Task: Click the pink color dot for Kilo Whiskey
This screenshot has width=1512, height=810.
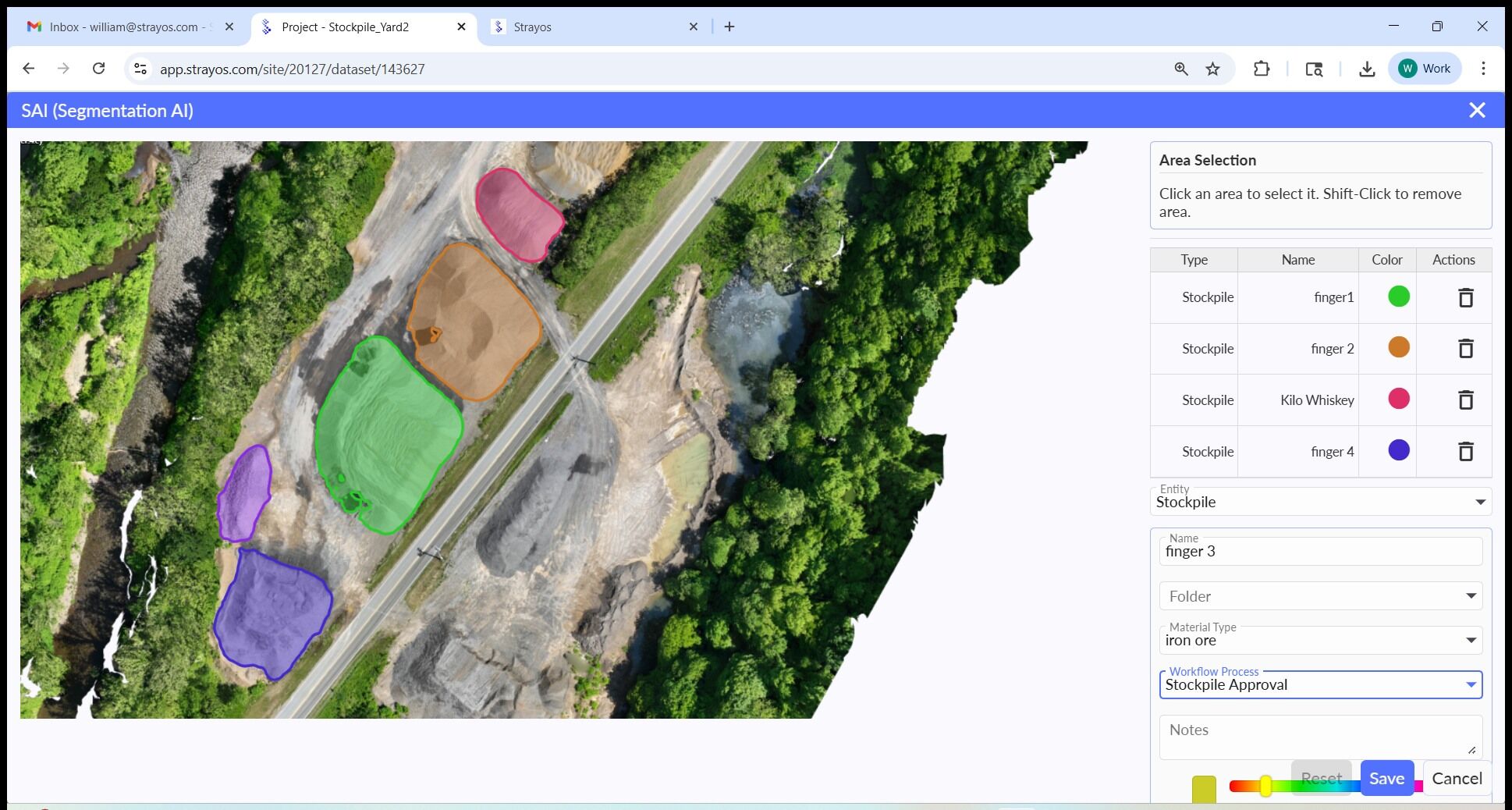Action: click(x=1399, y=399)
